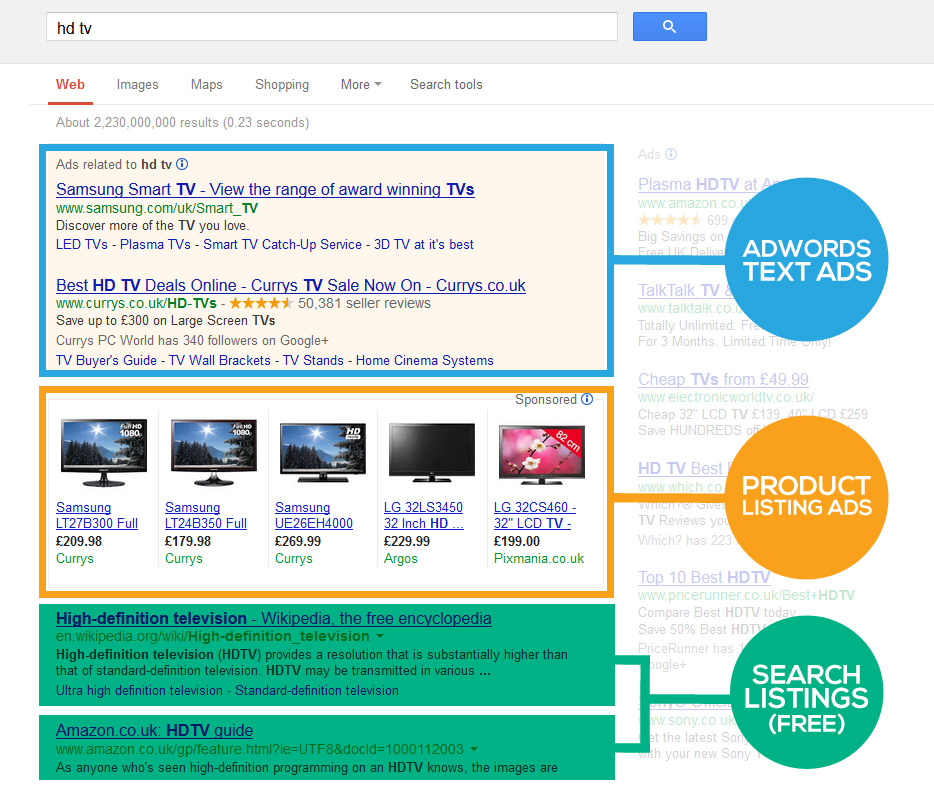Expand dropdown arrow beside Amazon result URL
The image size is (934, 805).
point(474,749)
